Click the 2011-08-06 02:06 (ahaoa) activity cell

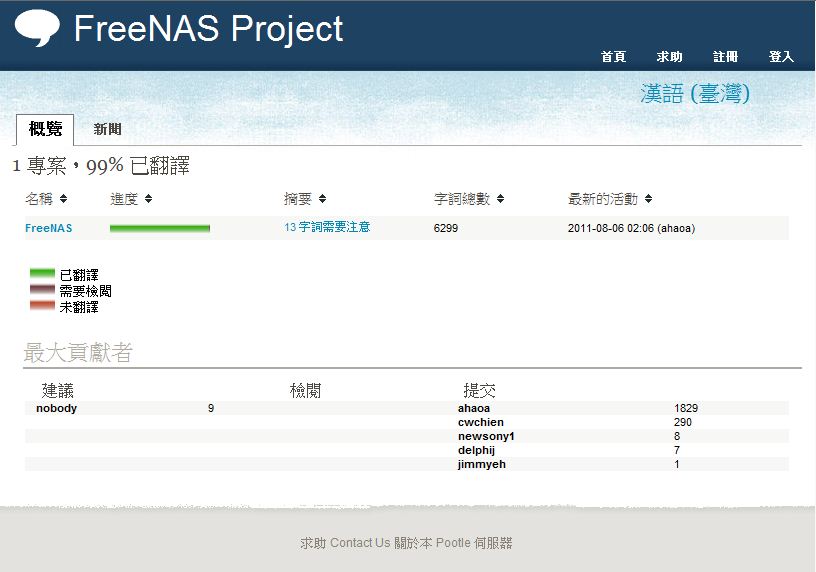(631, 228)
